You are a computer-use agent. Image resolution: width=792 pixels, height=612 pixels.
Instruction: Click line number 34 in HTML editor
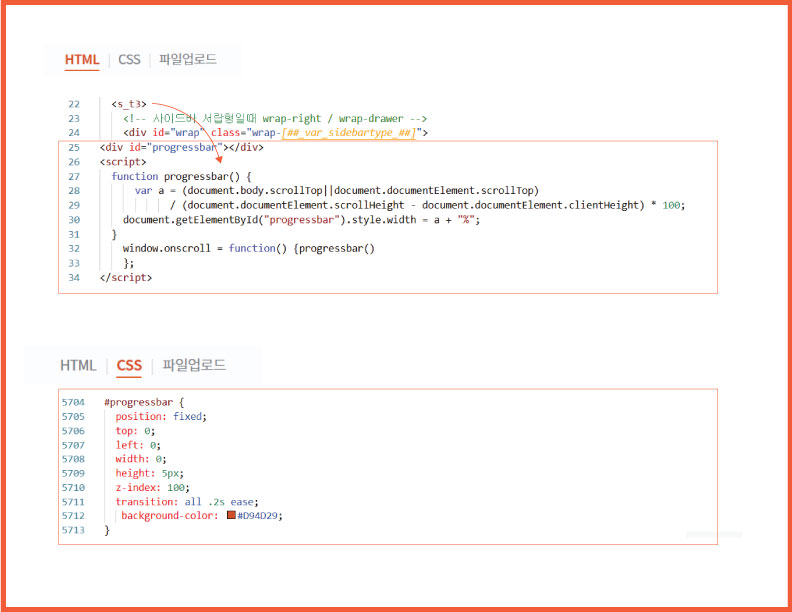tap(74, 278)
